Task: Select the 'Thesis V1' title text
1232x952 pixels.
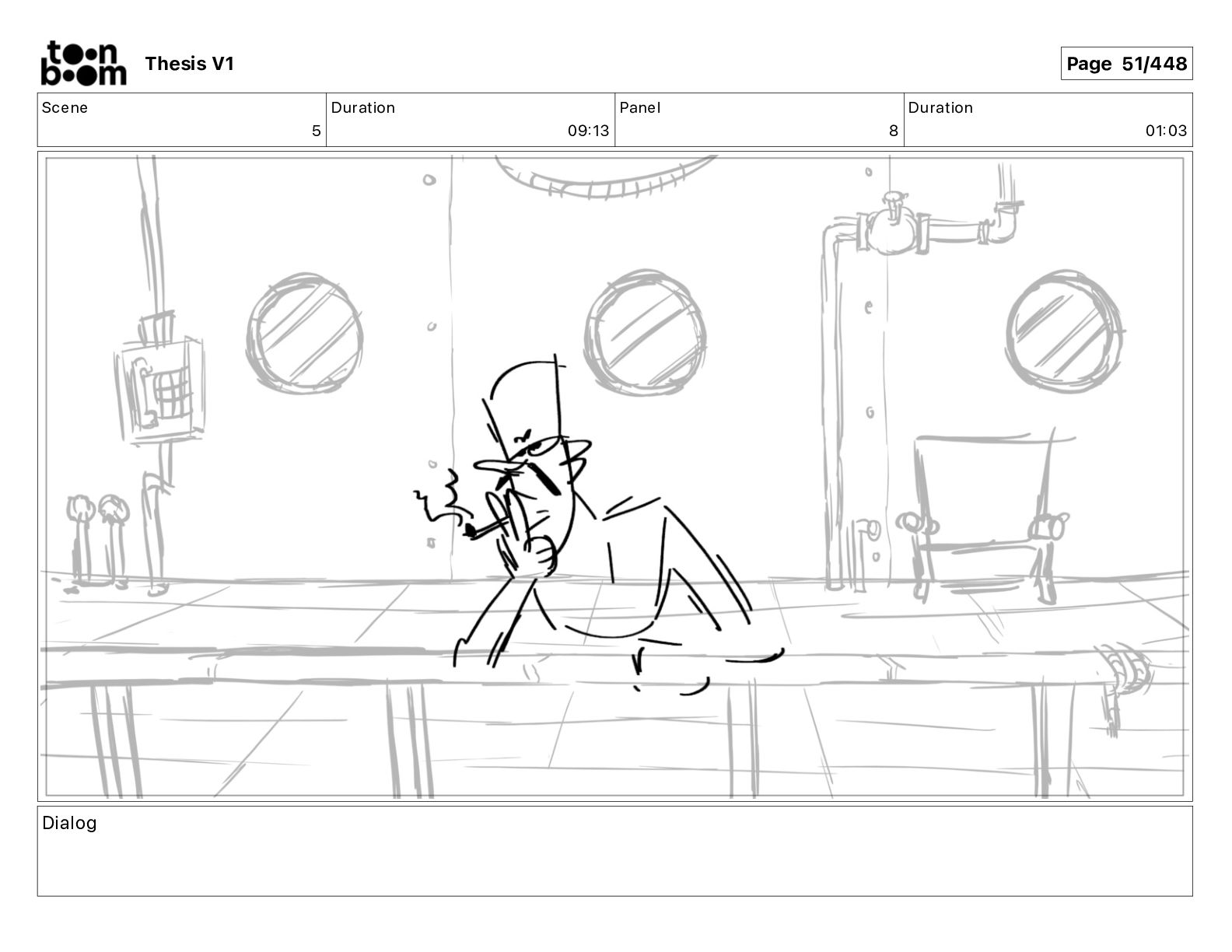Action: pyautogui.click(x=189, y=64)
